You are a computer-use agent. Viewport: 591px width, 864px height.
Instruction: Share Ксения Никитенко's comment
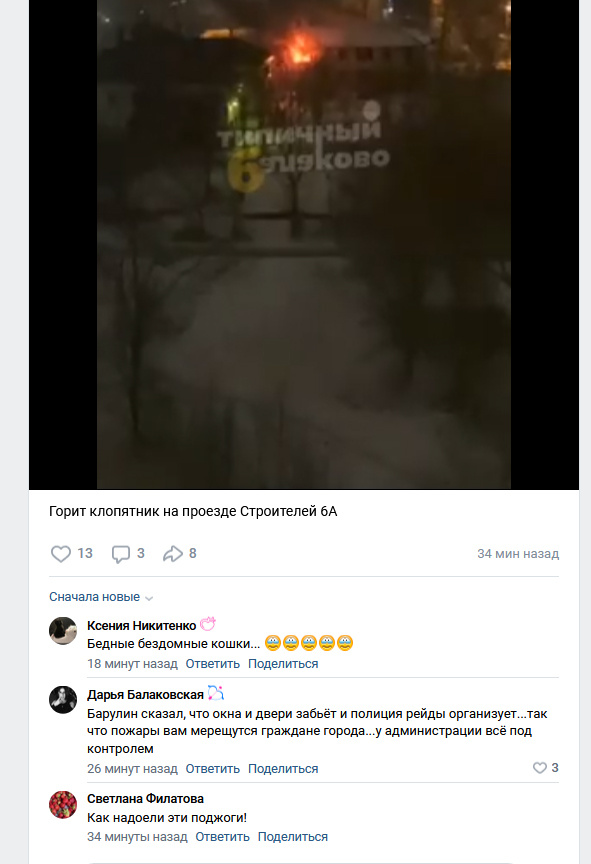283,663
